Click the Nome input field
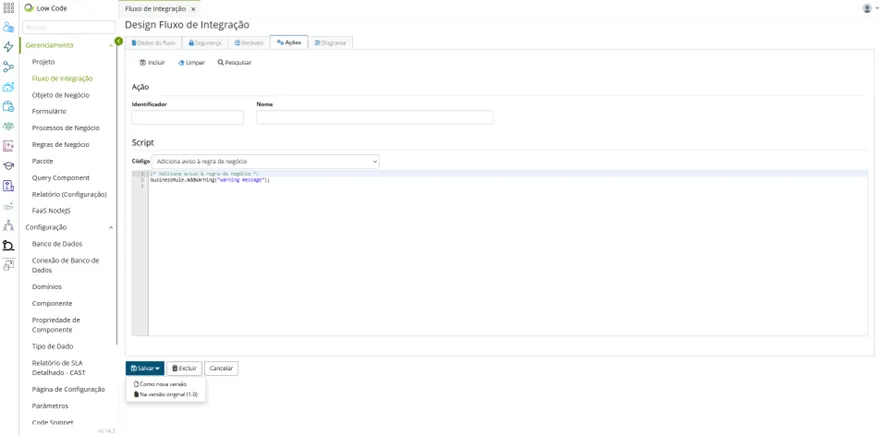Image resolution: width=886 pixels, height=436 pixels. click(375, 117)
